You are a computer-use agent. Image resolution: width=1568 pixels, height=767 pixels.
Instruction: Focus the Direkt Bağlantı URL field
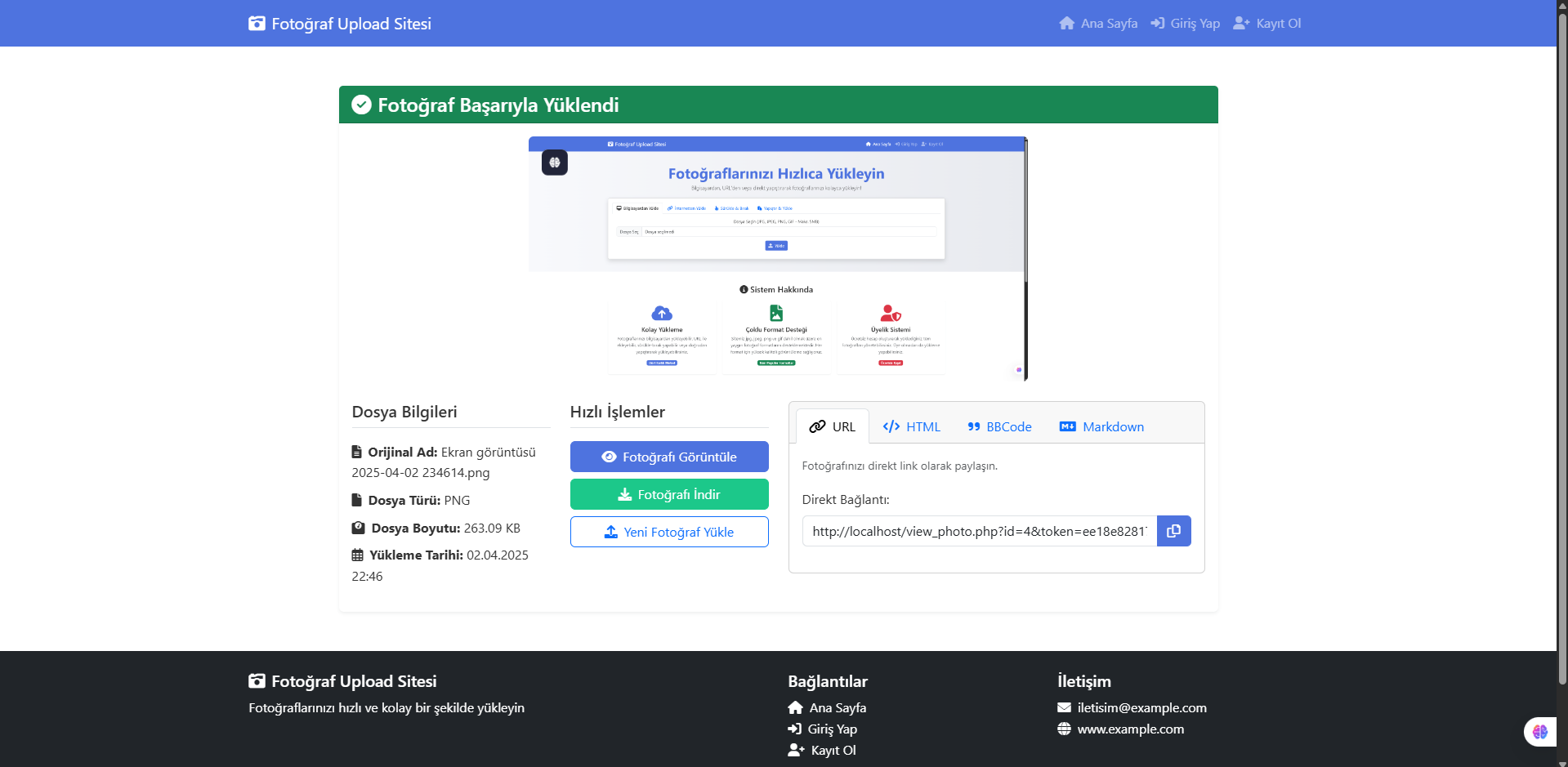[x=979, y=531]
